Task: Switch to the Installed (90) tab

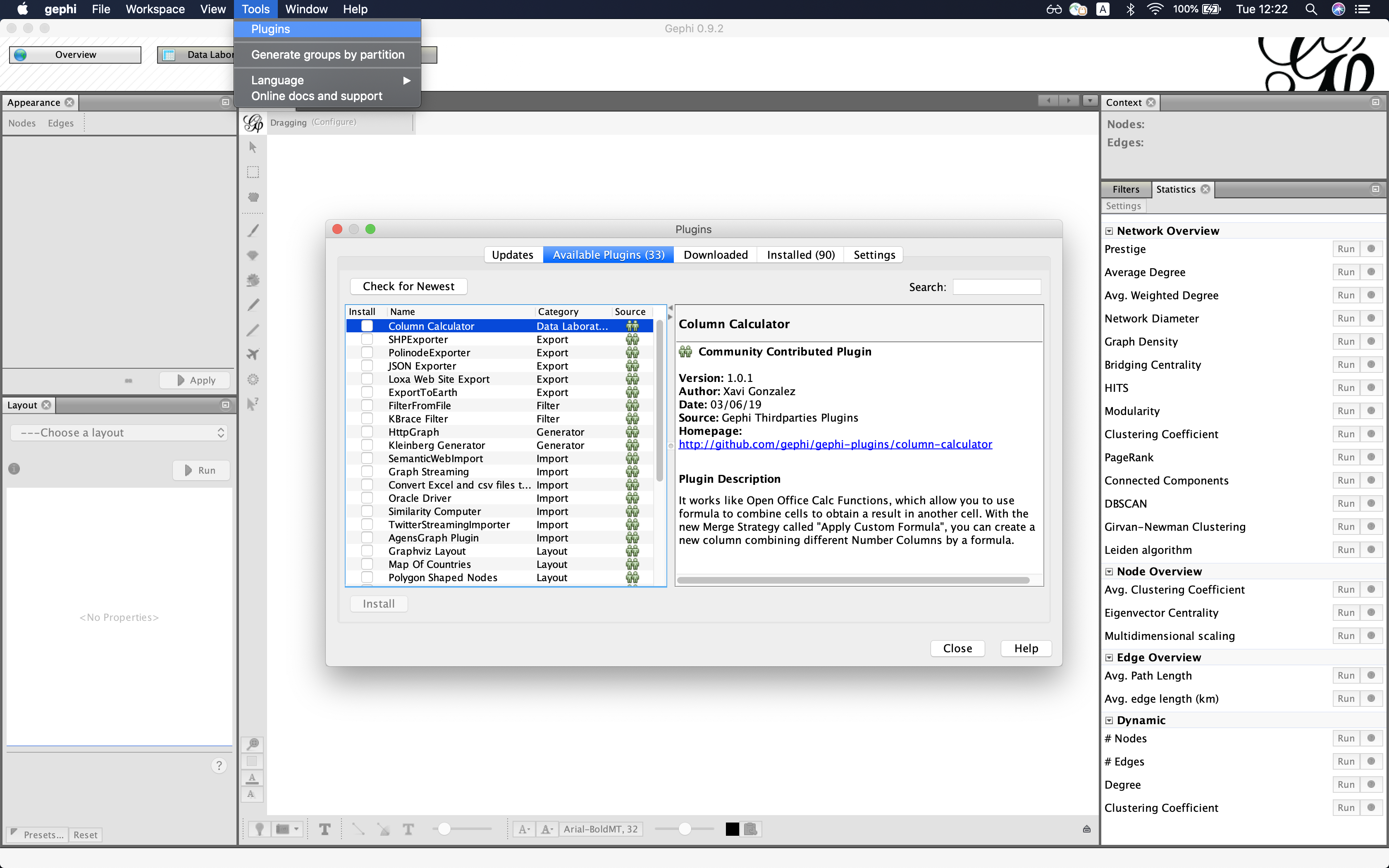Action: [x=800, y=255]
